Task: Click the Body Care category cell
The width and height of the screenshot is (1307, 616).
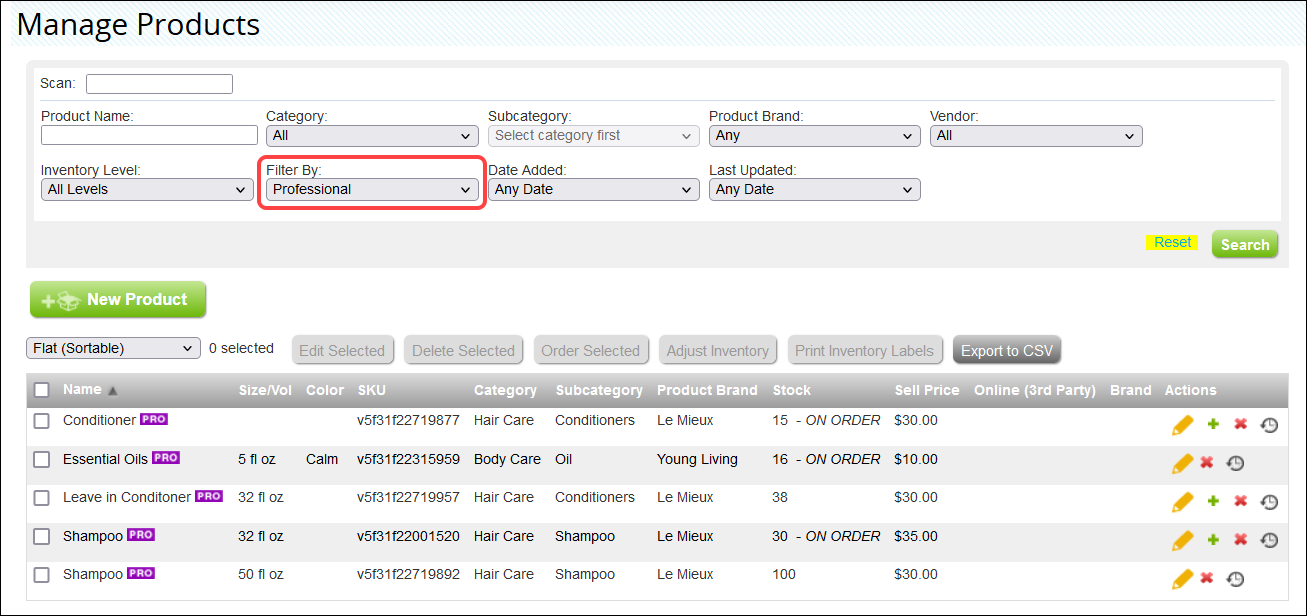Action: tap(507, 459)
